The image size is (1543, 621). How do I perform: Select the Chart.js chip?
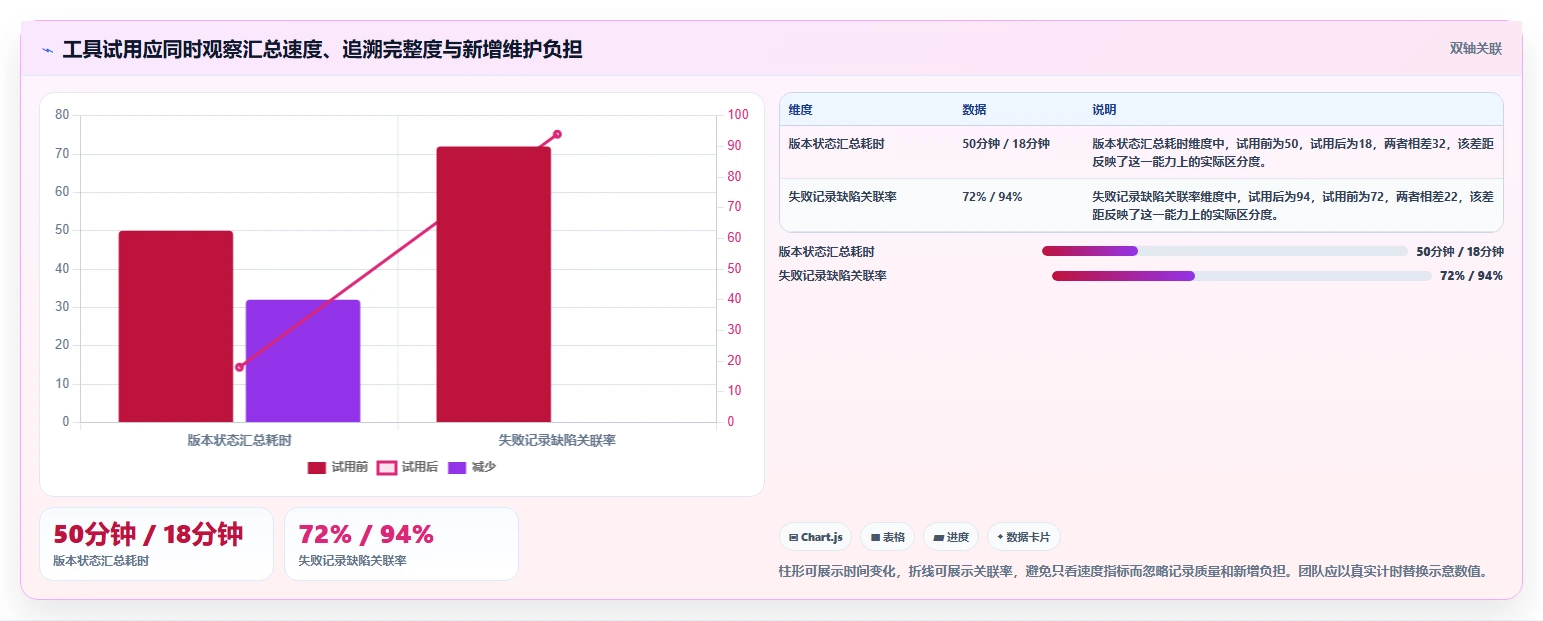coord(816,537)
